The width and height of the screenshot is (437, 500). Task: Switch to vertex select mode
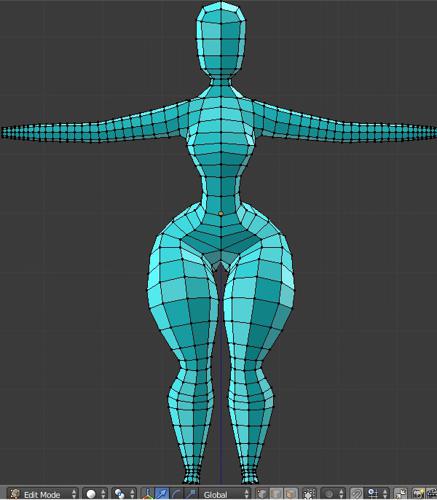[262, 494]
